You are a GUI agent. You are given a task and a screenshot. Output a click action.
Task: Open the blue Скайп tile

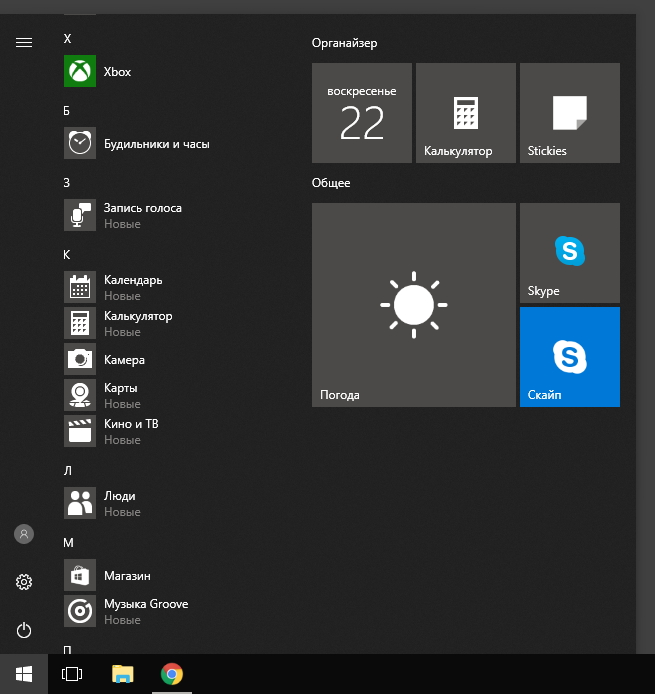click(x=570, y=357)
